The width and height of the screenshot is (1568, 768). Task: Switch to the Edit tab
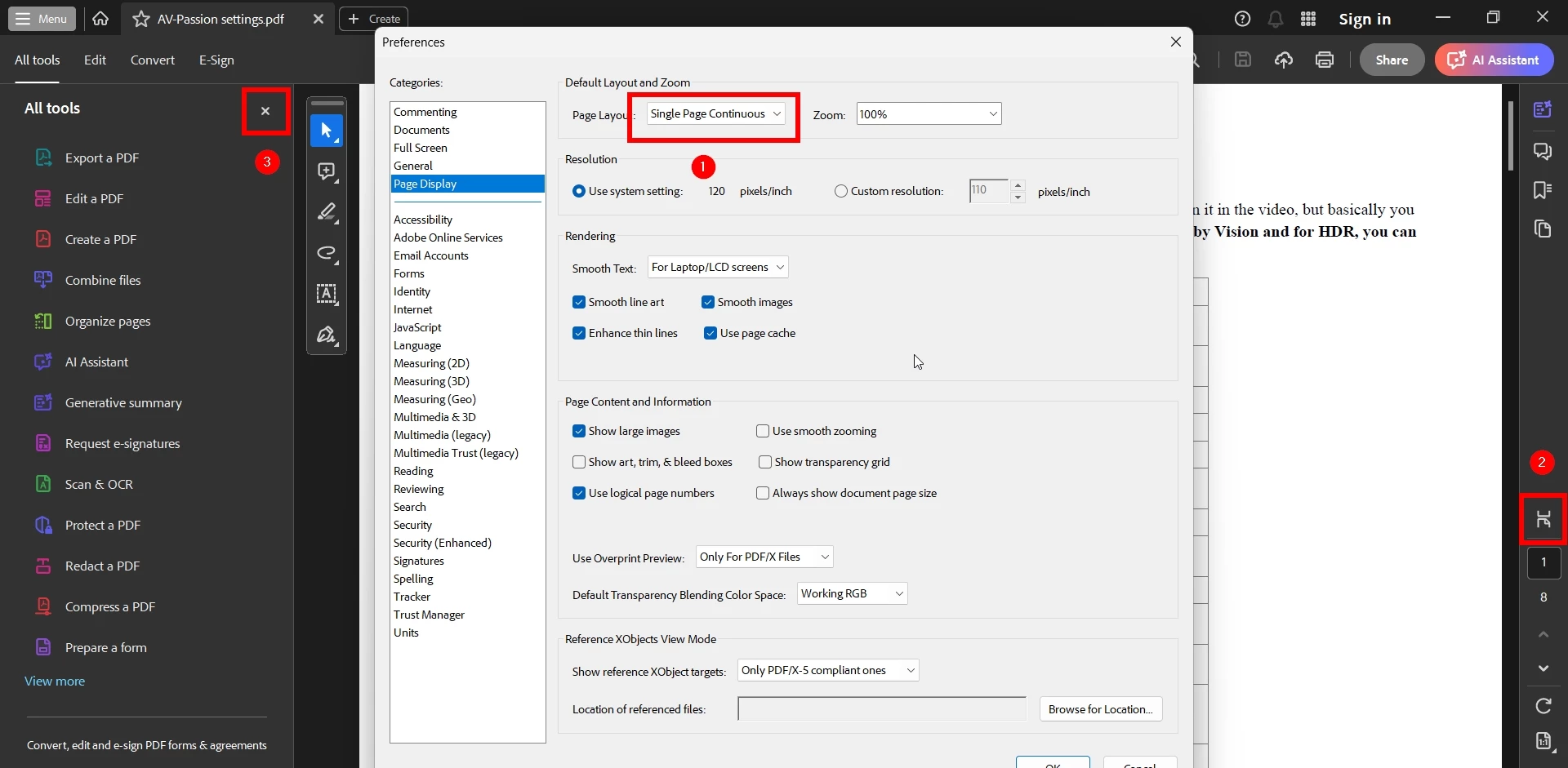click(x=95, y=60)
